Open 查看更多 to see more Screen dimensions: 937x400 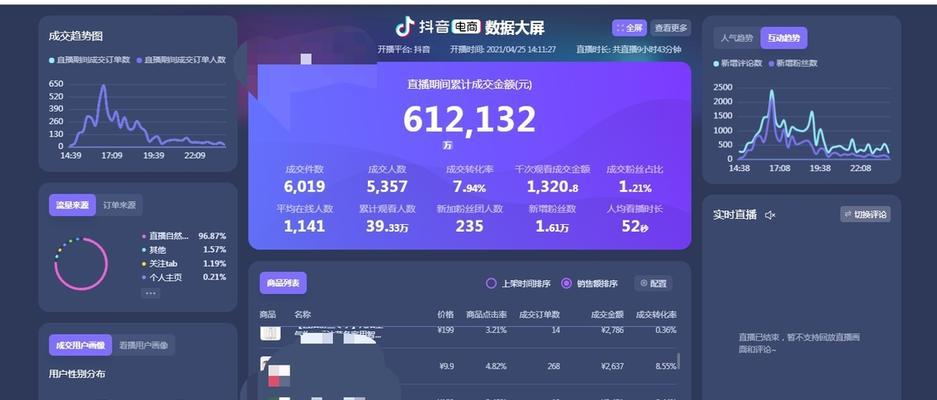coord(670,28)
